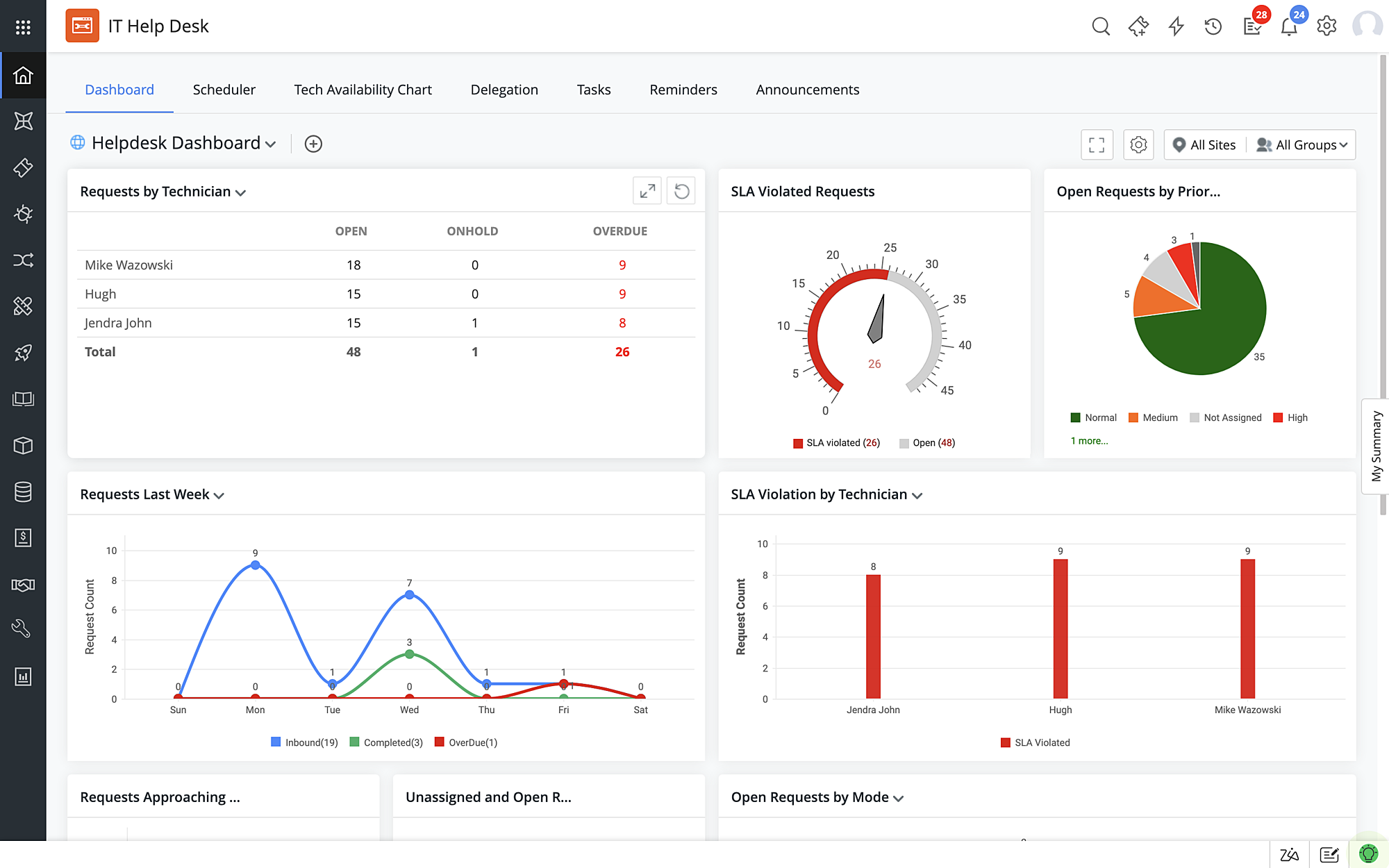This screenshot has width=1389, height=868.
Task: Expand Requests Last Week dropdown chevron
Action: (x=219, y=495)
